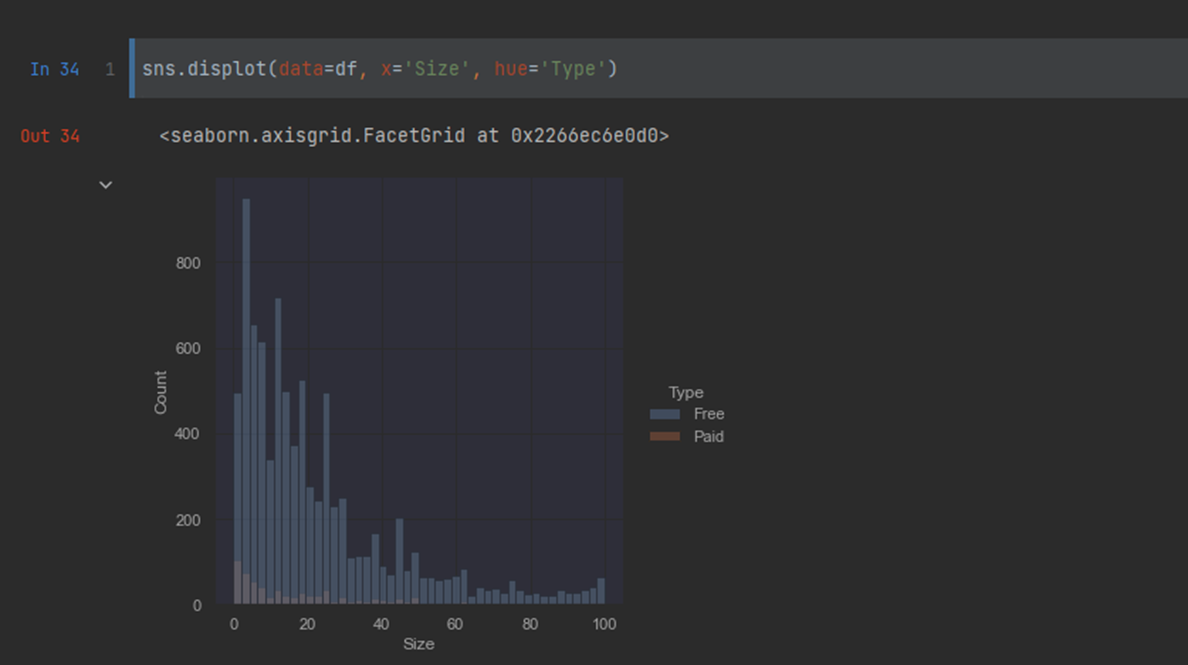Click the sns.displot code line

[x=380, y=69]
